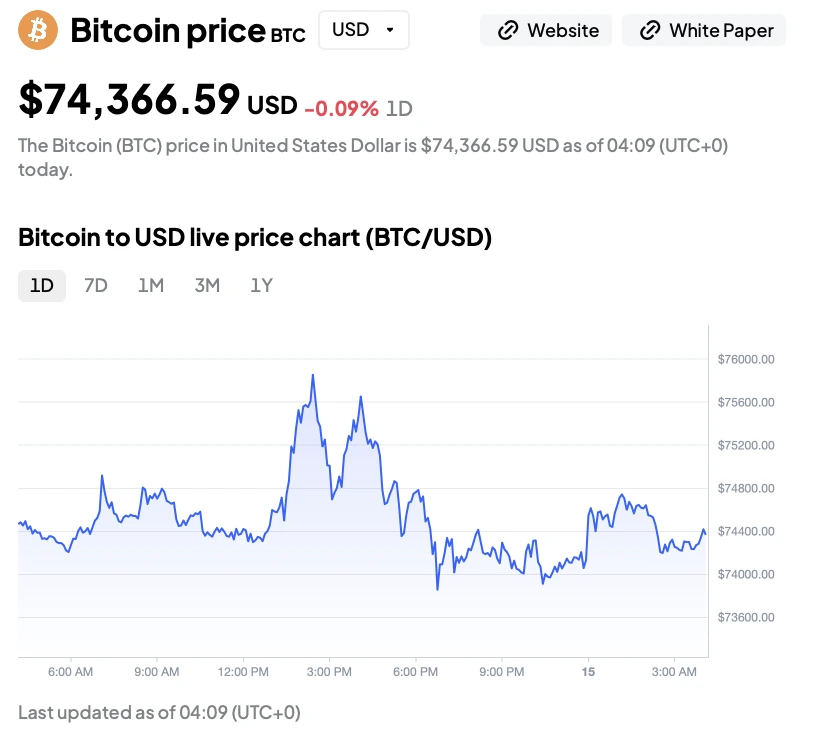Click the highest peak of the price line

coord(313,376)
